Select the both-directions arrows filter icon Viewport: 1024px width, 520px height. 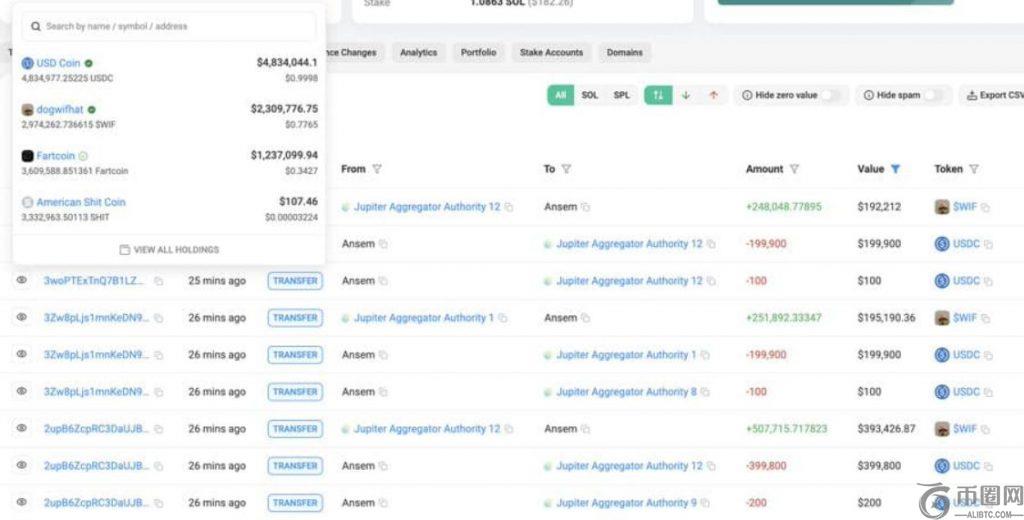[658, 95]
